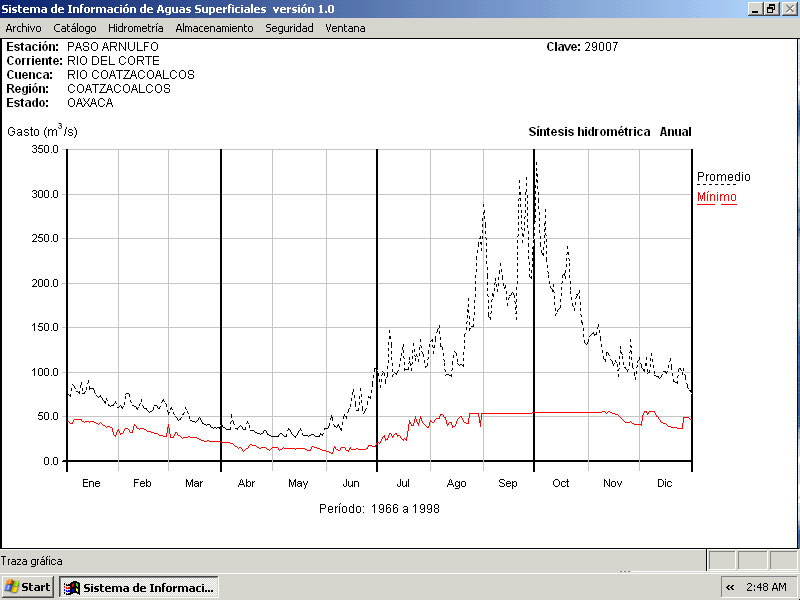The height and width of the screenshot is (600, 800).
Task: Click the taskbar clock showing 2:48 AM
Action: [767, 587]
